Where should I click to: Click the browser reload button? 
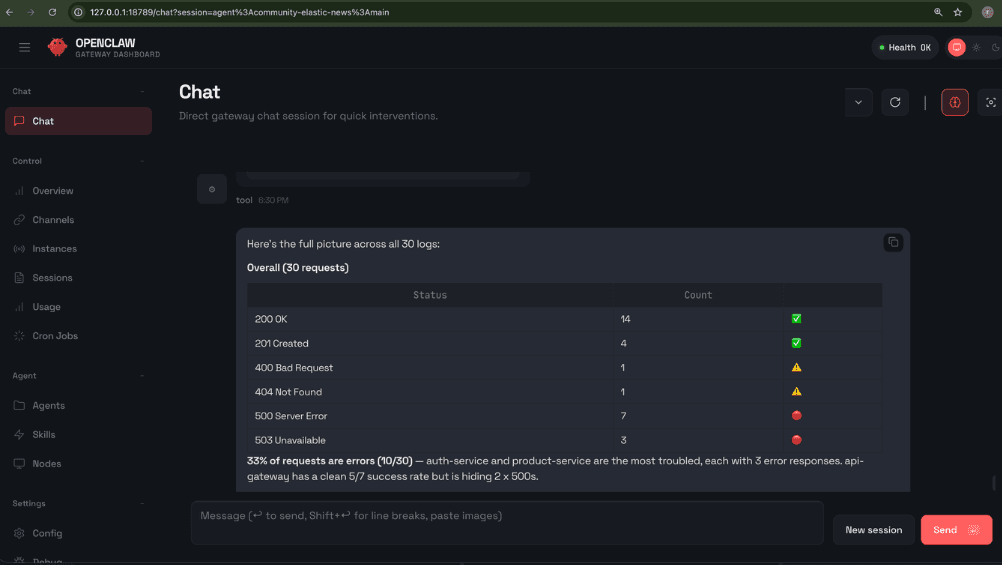click(52, 12)
